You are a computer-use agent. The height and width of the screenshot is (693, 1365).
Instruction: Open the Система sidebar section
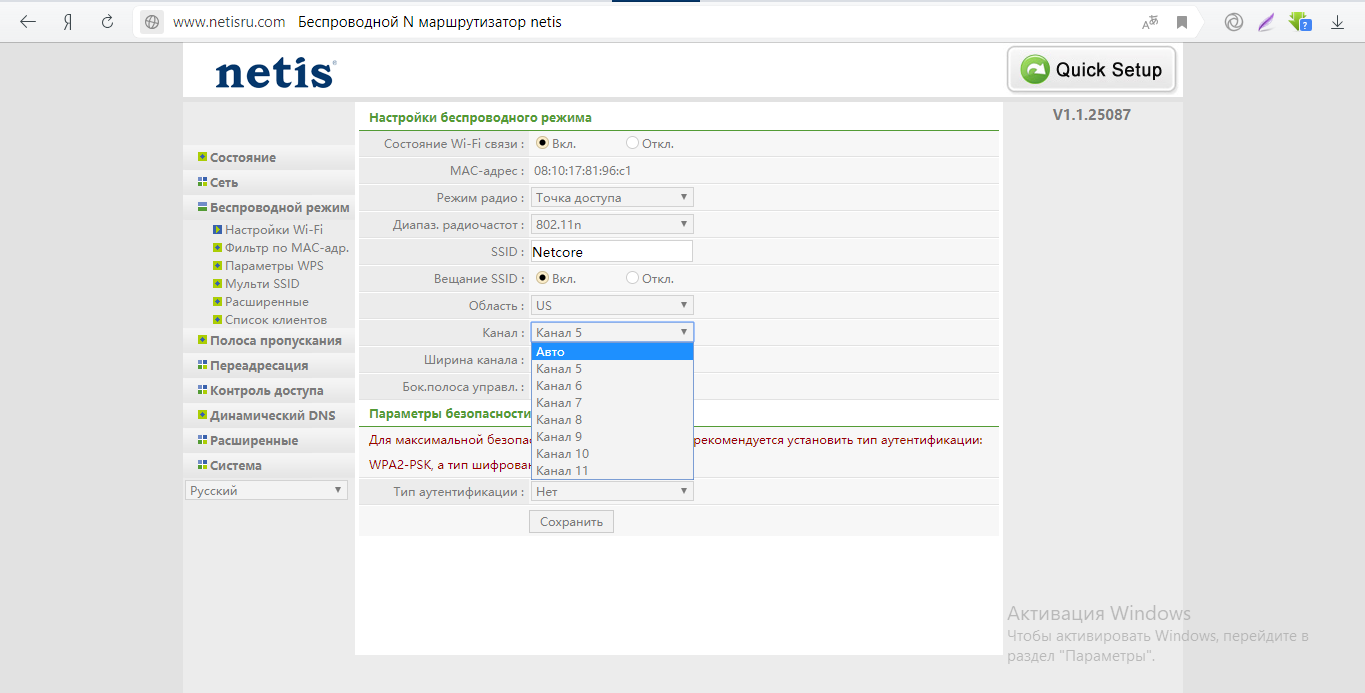coord(236,466)
